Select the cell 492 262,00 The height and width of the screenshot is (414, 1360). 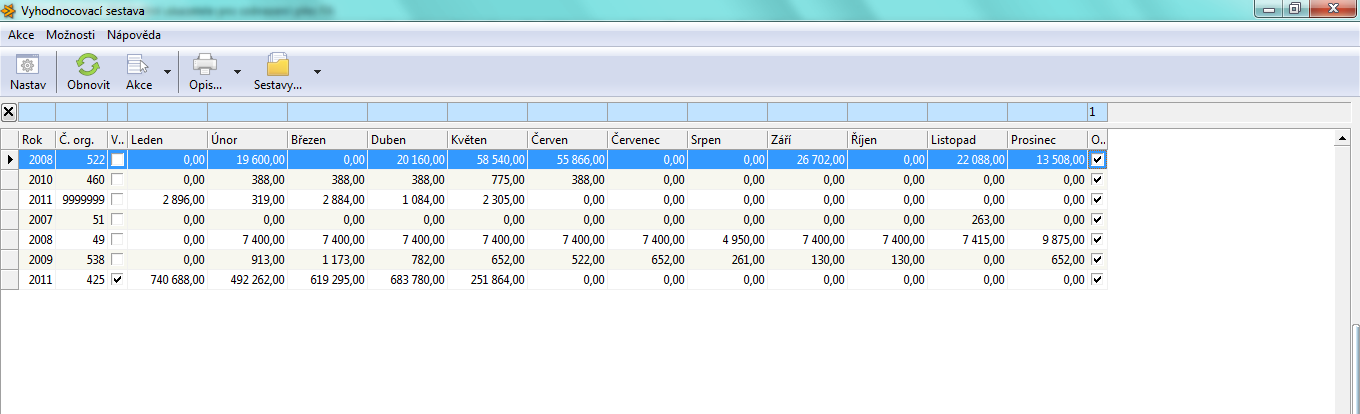point(247,280)
